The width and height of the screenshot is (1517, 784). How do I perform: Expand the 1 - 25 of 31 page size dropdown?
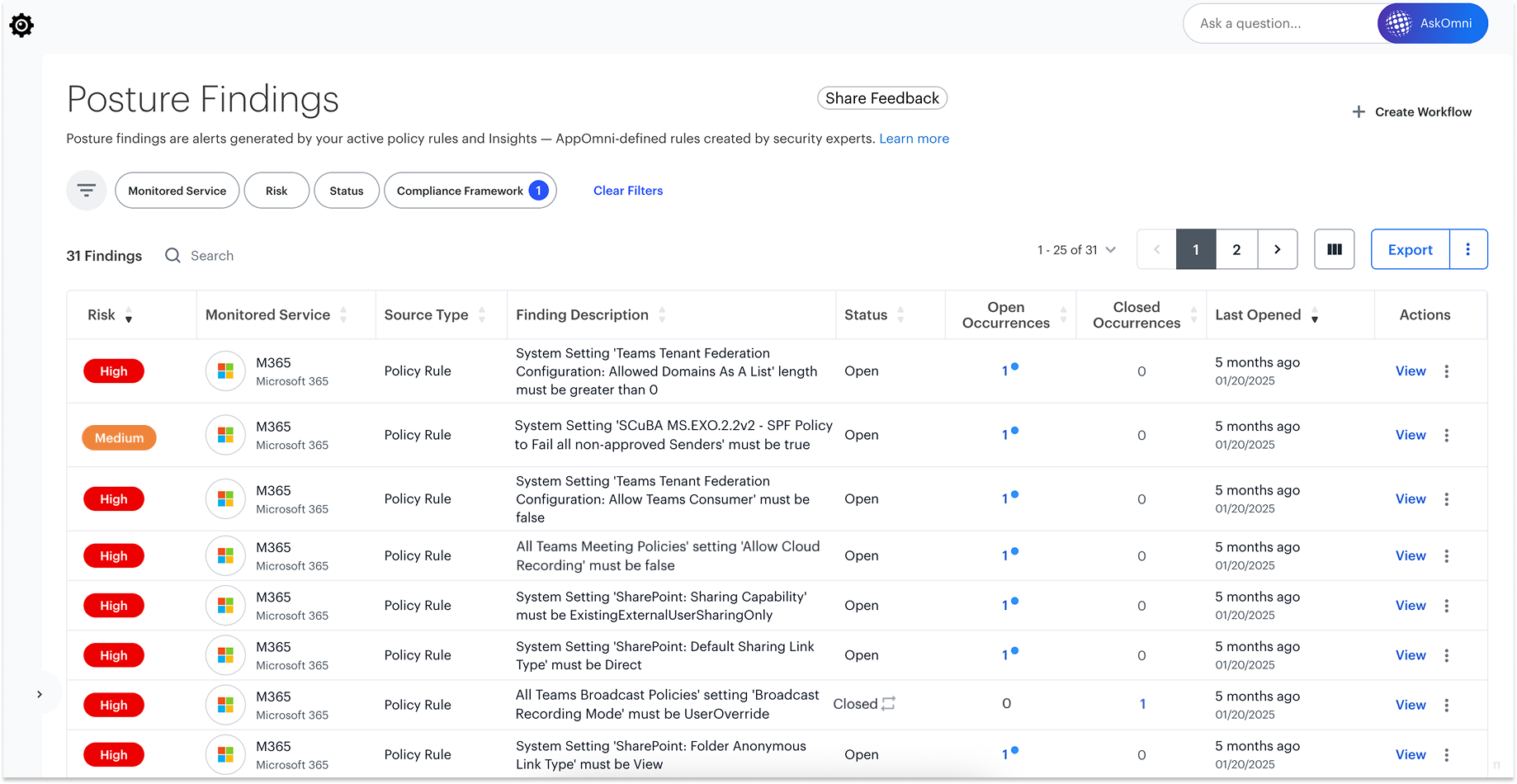point(1077,250)
